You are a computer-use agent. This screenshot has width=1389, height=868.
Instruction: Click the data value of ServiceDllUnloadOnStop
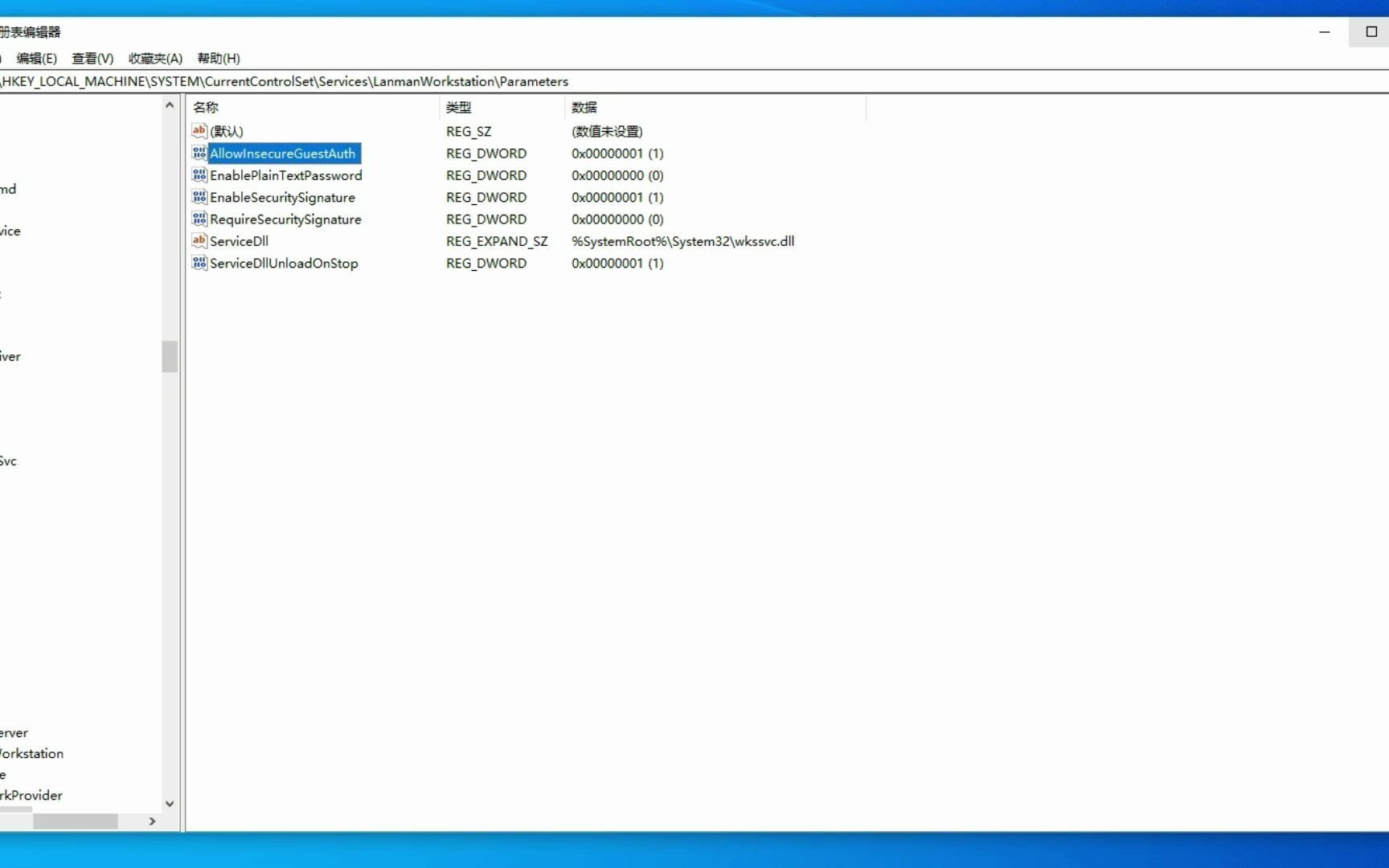click(617, 263)
